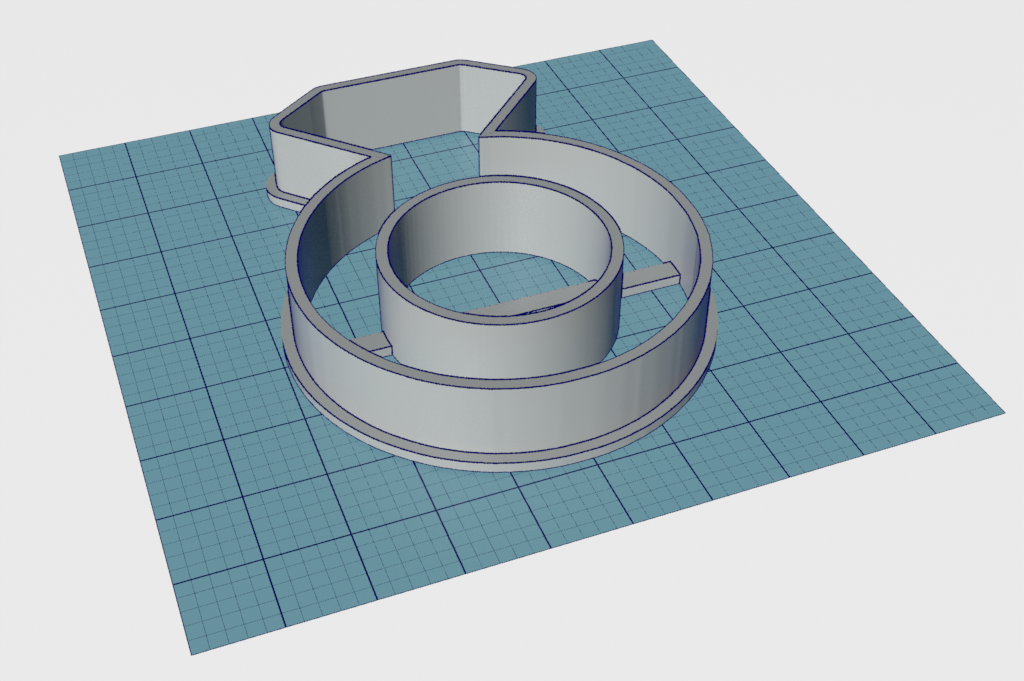This screenshot has width=1024, height=681.
Task: Click the far corner of the grid plate
Action: tap(652, 41)
